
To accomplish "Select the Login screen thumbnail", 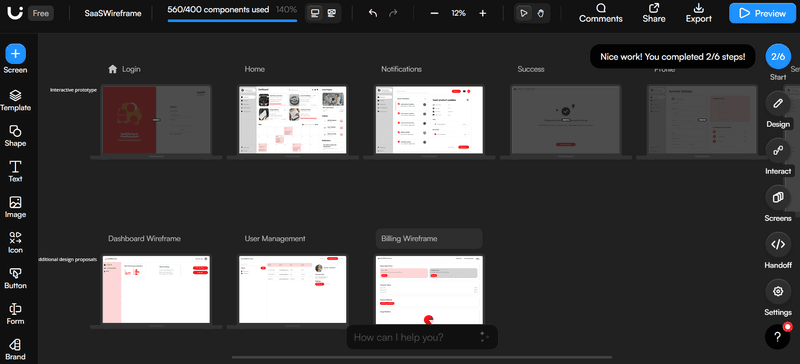I will tap(156, 120).
